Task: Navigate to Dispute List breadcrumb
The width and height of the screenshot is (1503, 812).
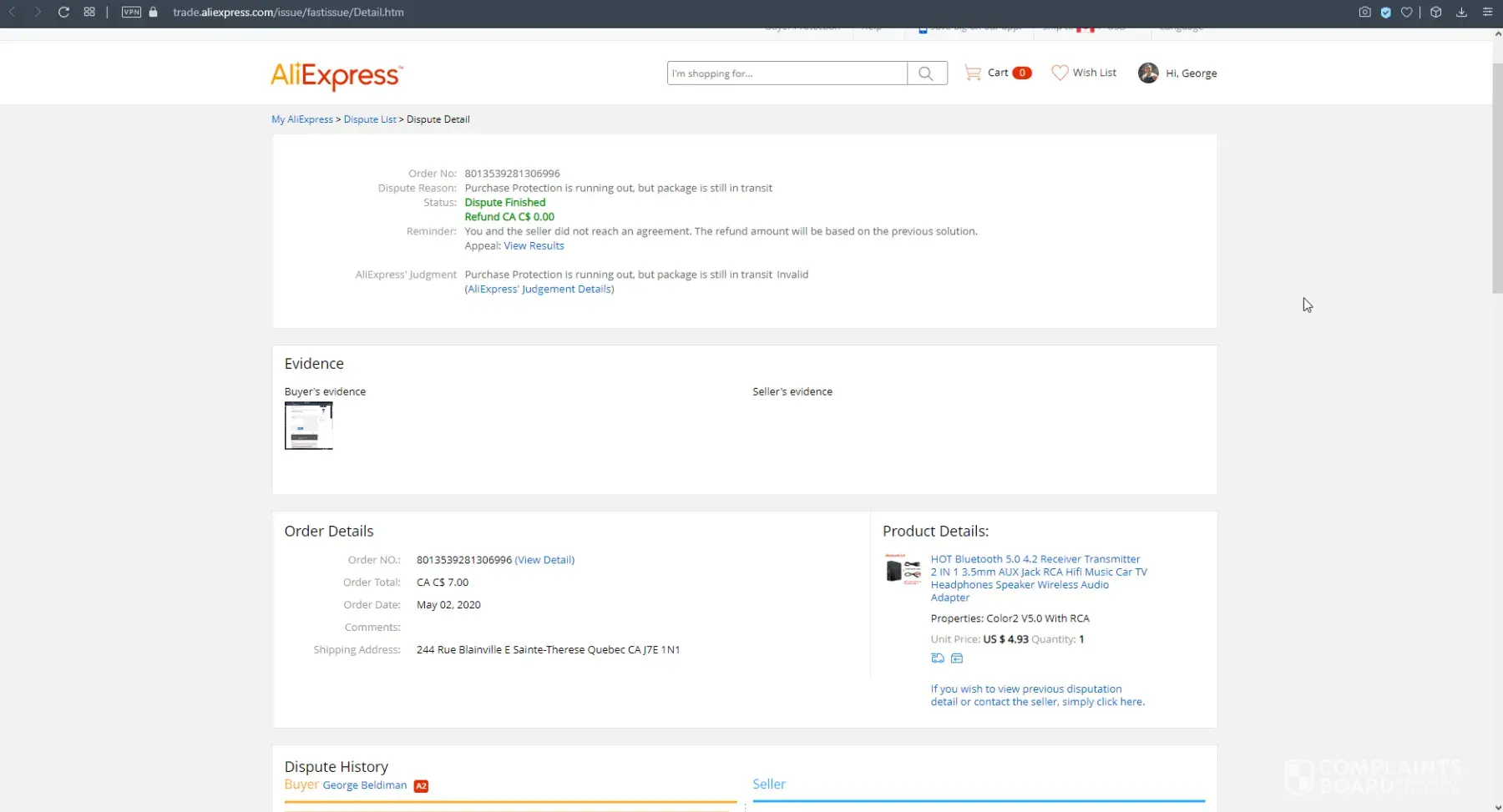Action: coord(369,119)
